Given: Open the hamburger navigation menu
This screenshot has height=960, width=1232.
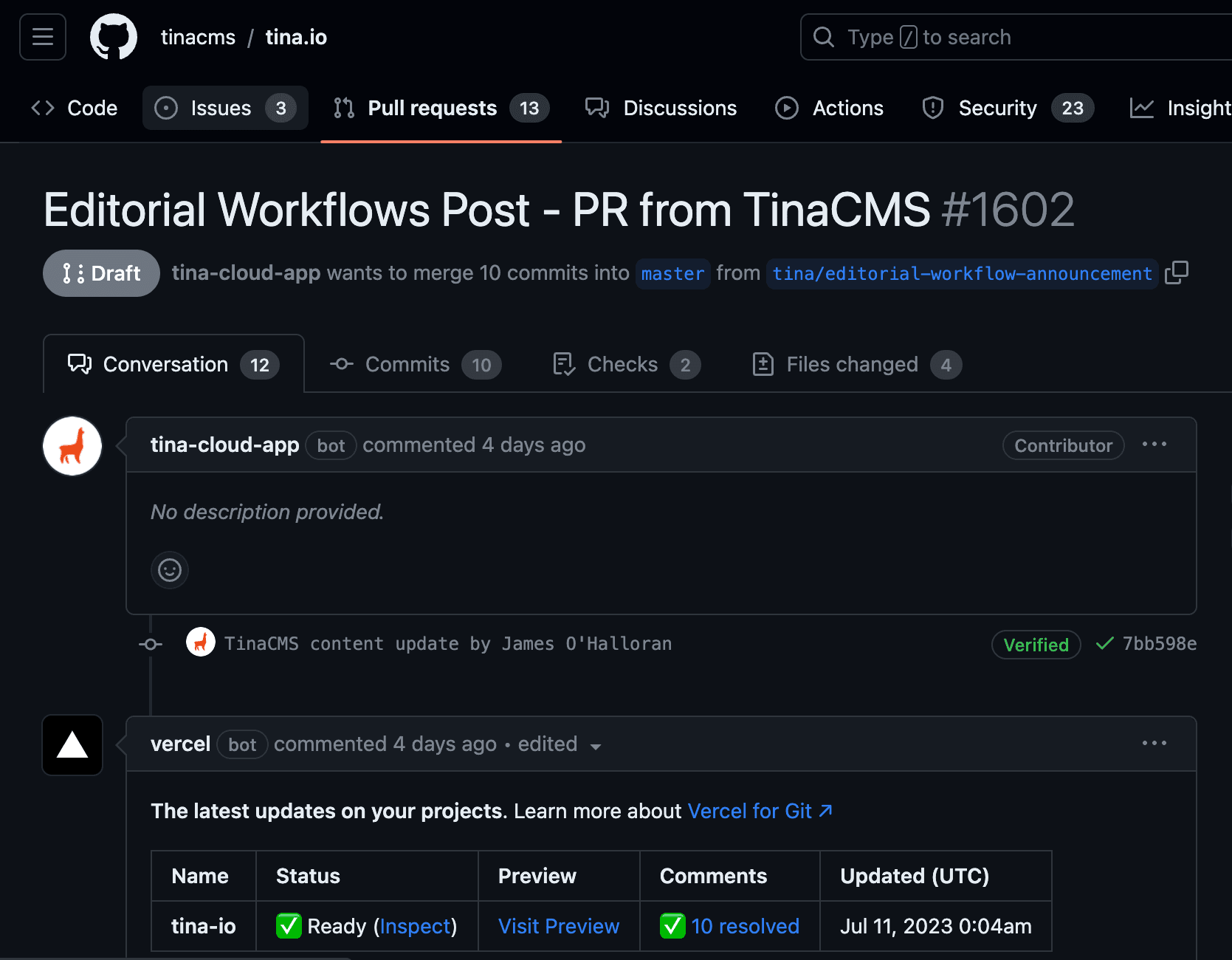Looking at the screenshot, I should point(43,37).
